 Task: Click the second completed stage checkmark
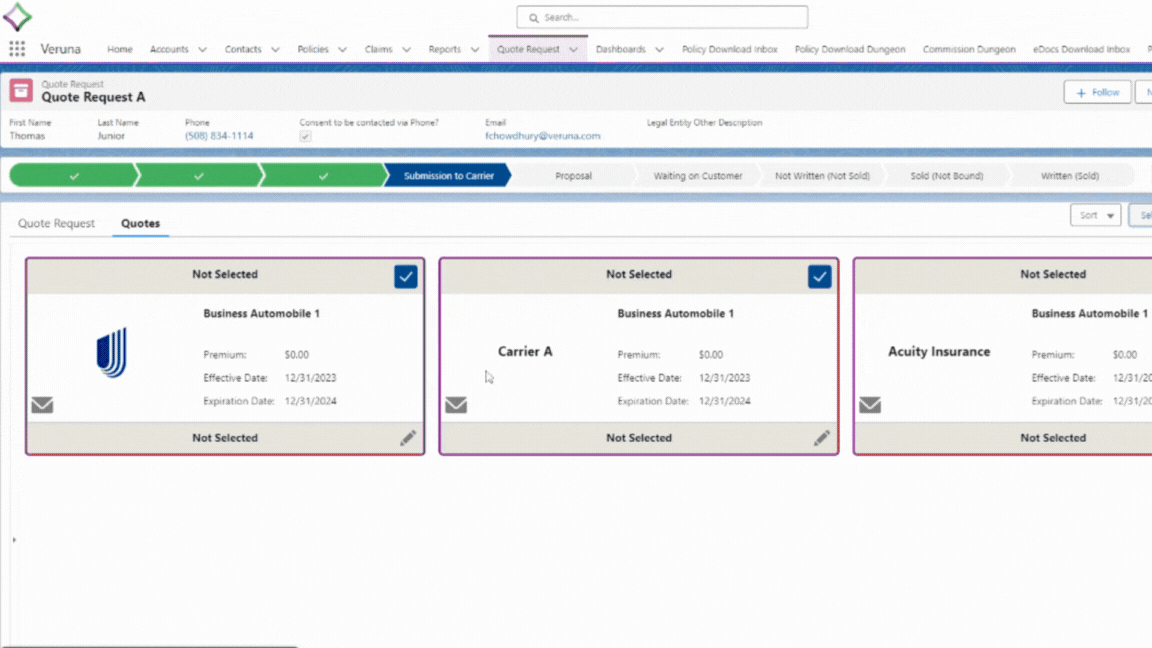pos(198,176)
